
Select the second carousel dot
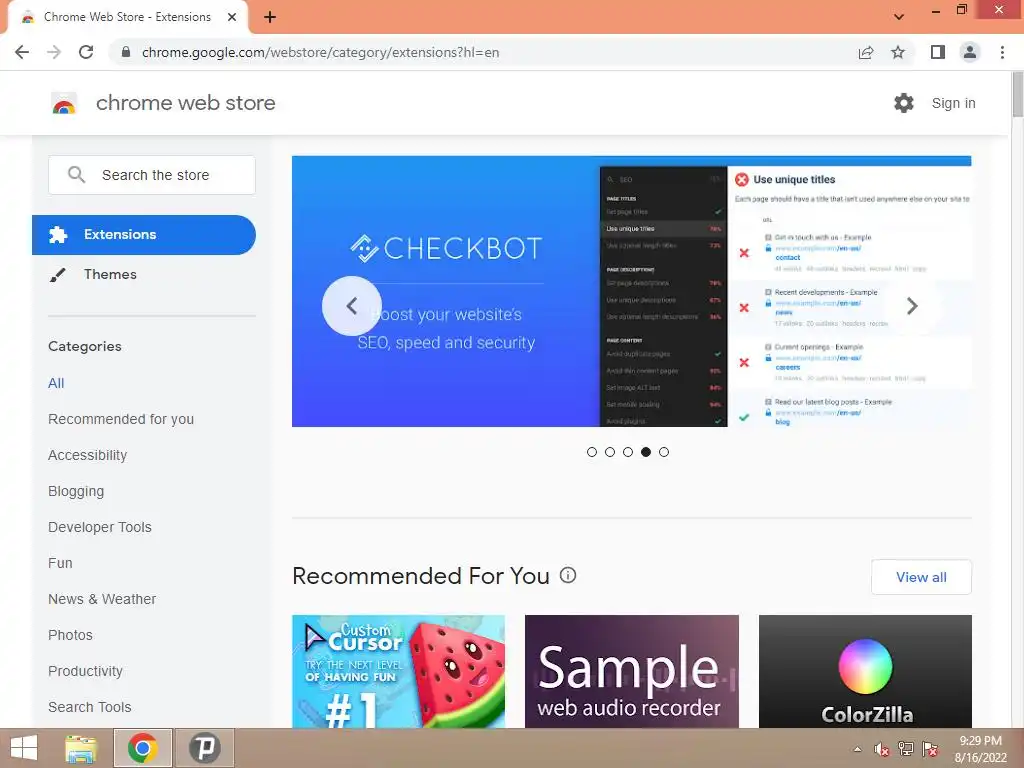(610, 452)
